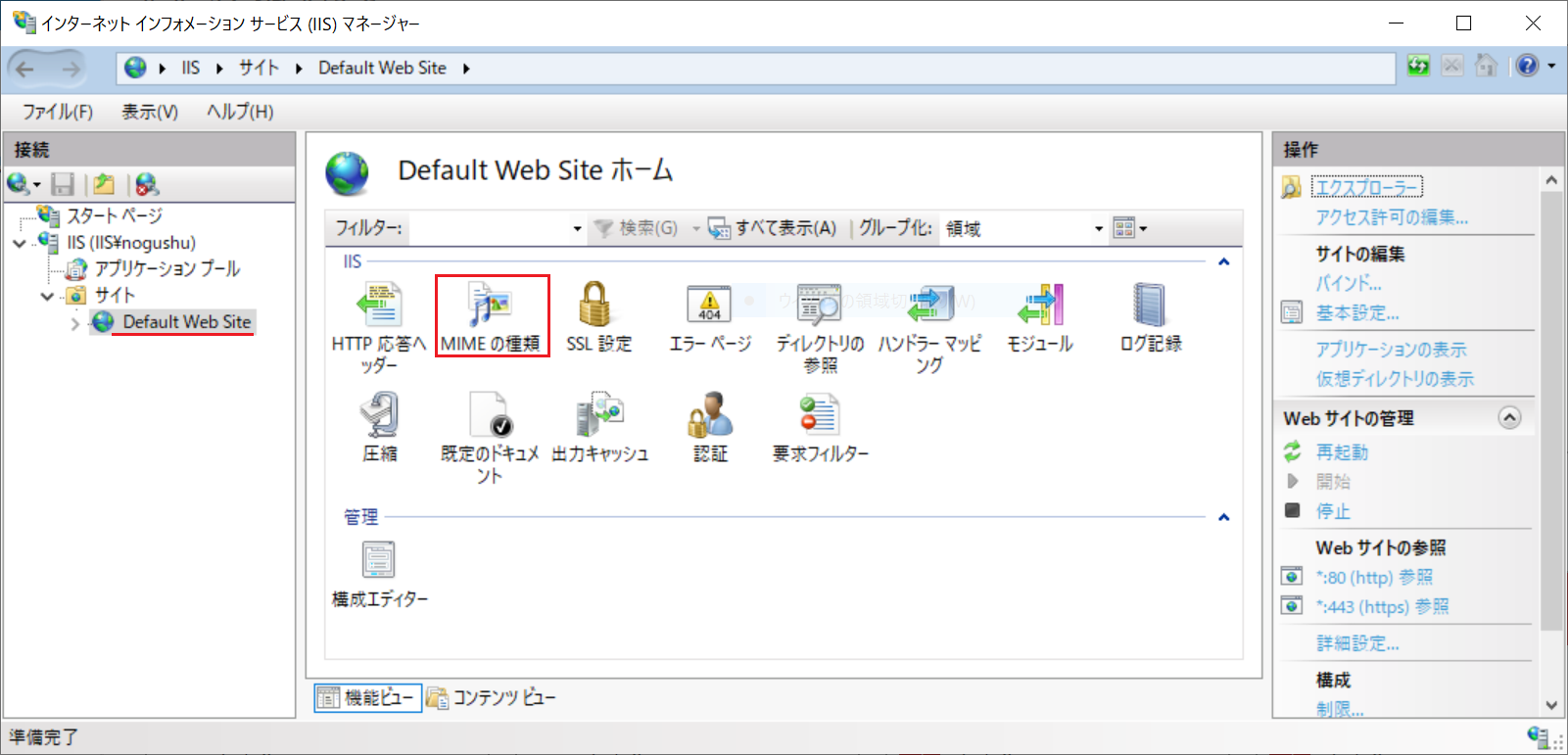Collapse the IIS (IIS¥nogushu) tree node
The image size is (1568, 755).
pos(20,243)
